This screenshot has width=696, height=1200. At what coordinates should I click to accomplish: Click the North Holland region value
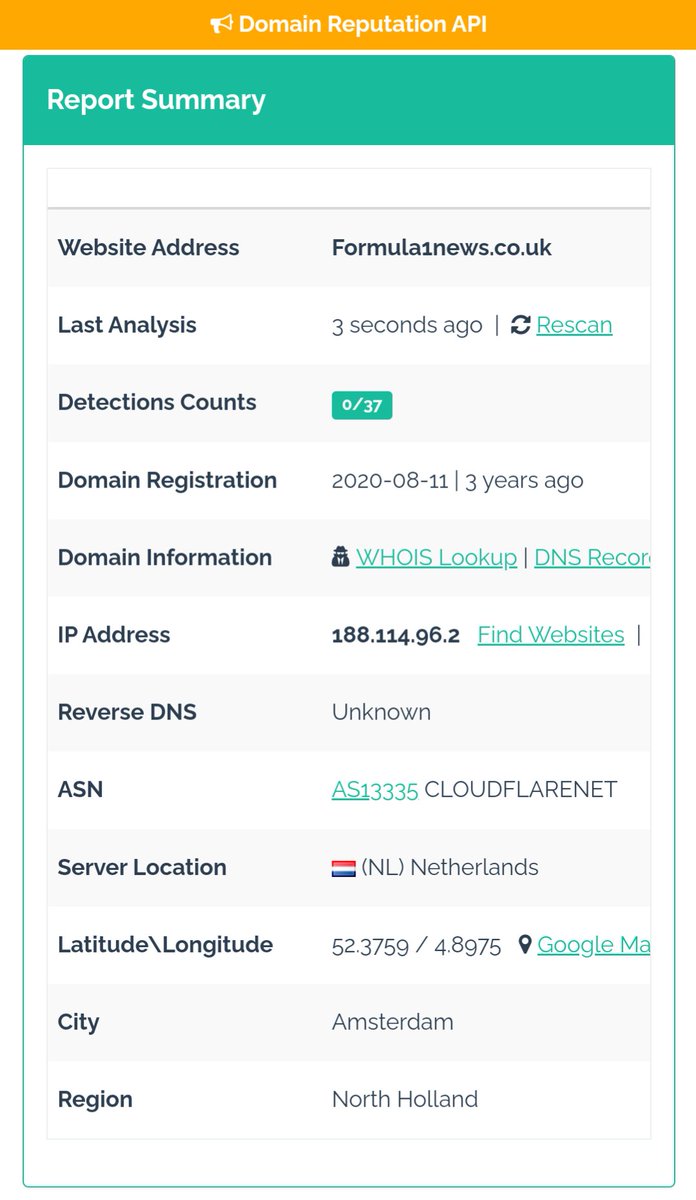pyautogui.click(x=405, y=1100)
